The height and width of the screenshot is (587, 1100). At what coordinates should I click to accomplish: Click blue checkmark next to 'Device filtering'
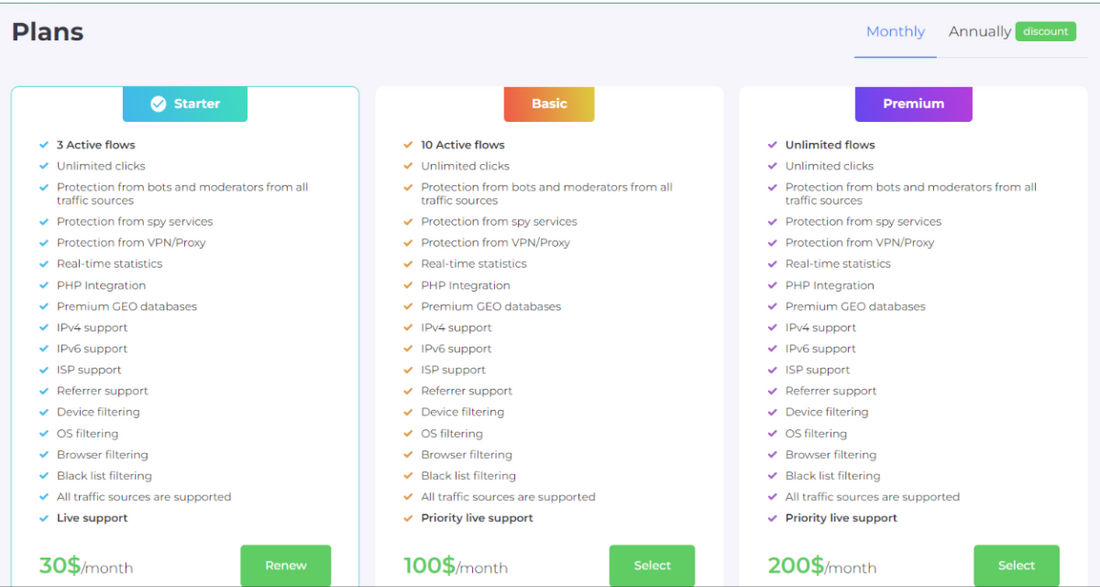pos(44,412)
